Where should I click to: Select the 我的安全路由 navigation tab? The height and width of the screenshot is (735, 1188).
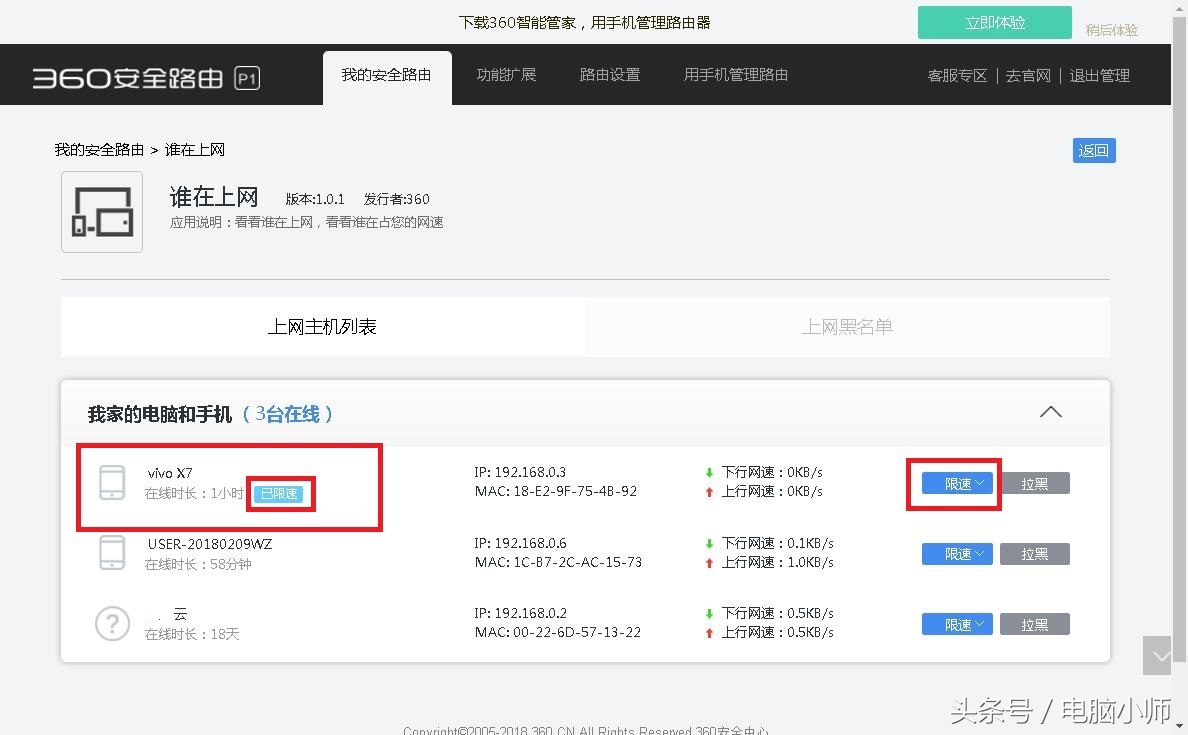pos(387,74)
